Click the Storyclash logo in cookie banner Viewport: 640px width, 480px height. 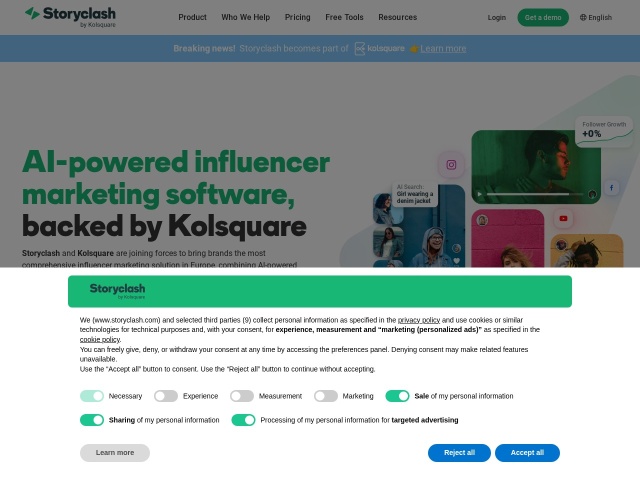point(117,291)
